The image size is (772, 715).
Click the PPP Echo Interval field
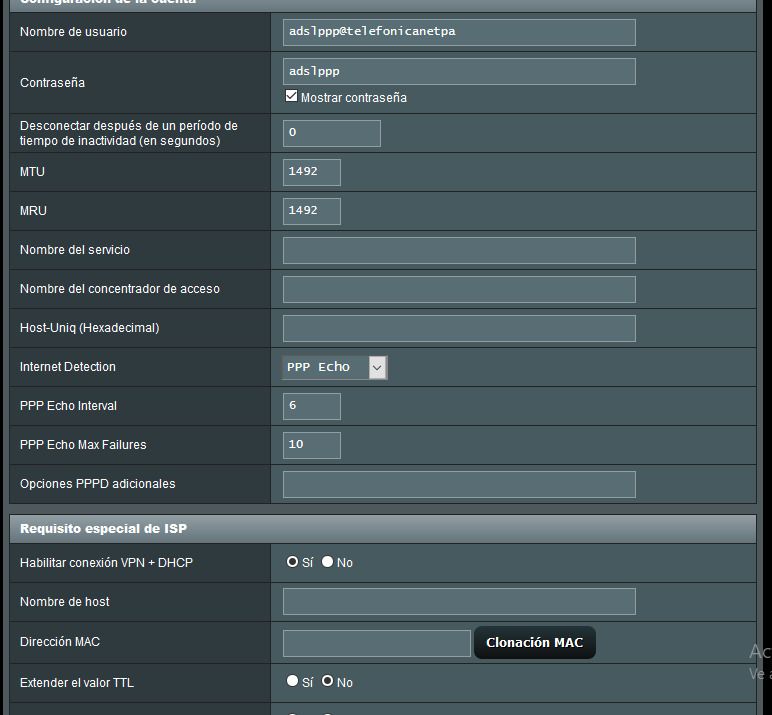pos(312,406)
